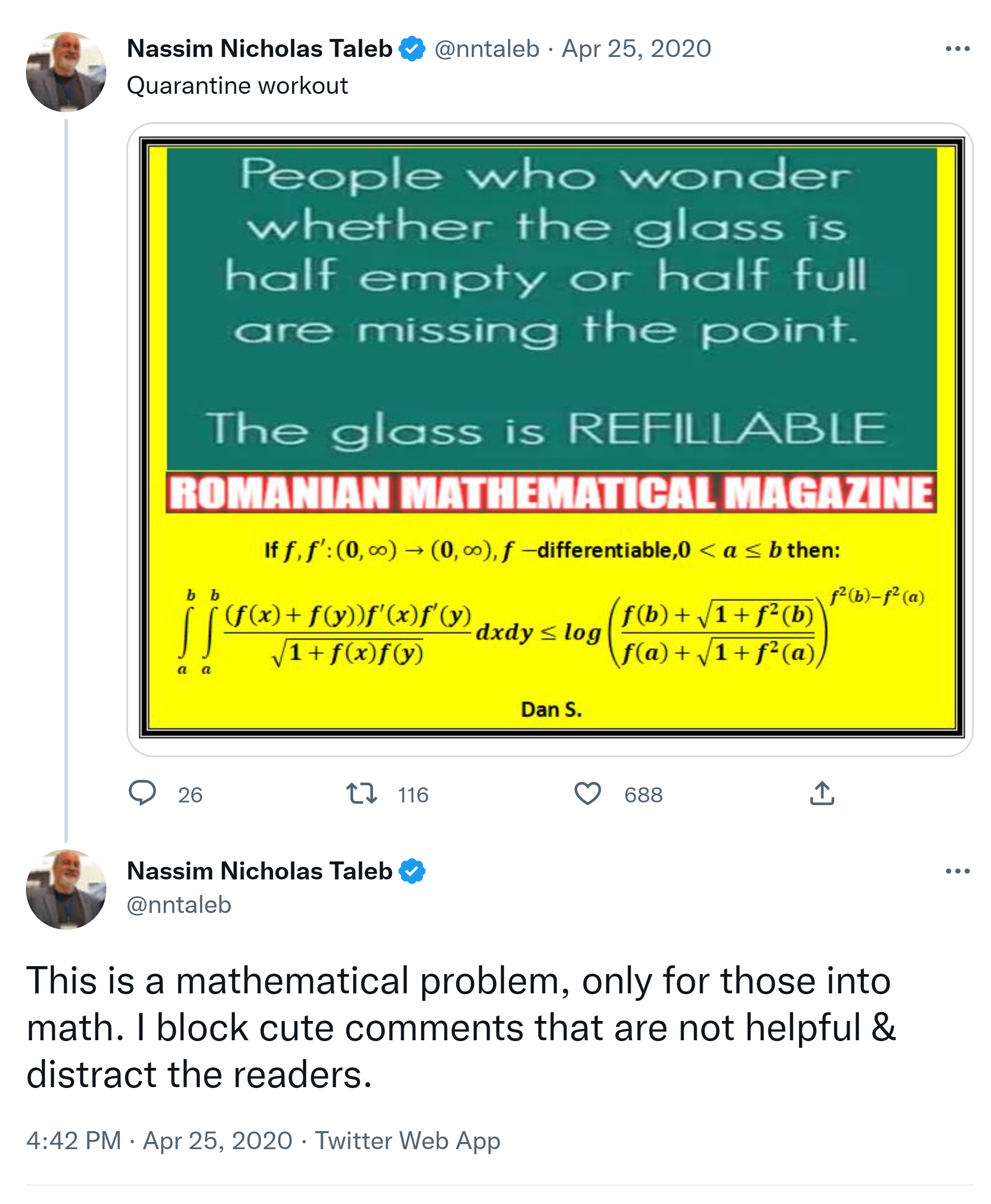
Task: Click the 688 likes count
Action: coord(644,795)
